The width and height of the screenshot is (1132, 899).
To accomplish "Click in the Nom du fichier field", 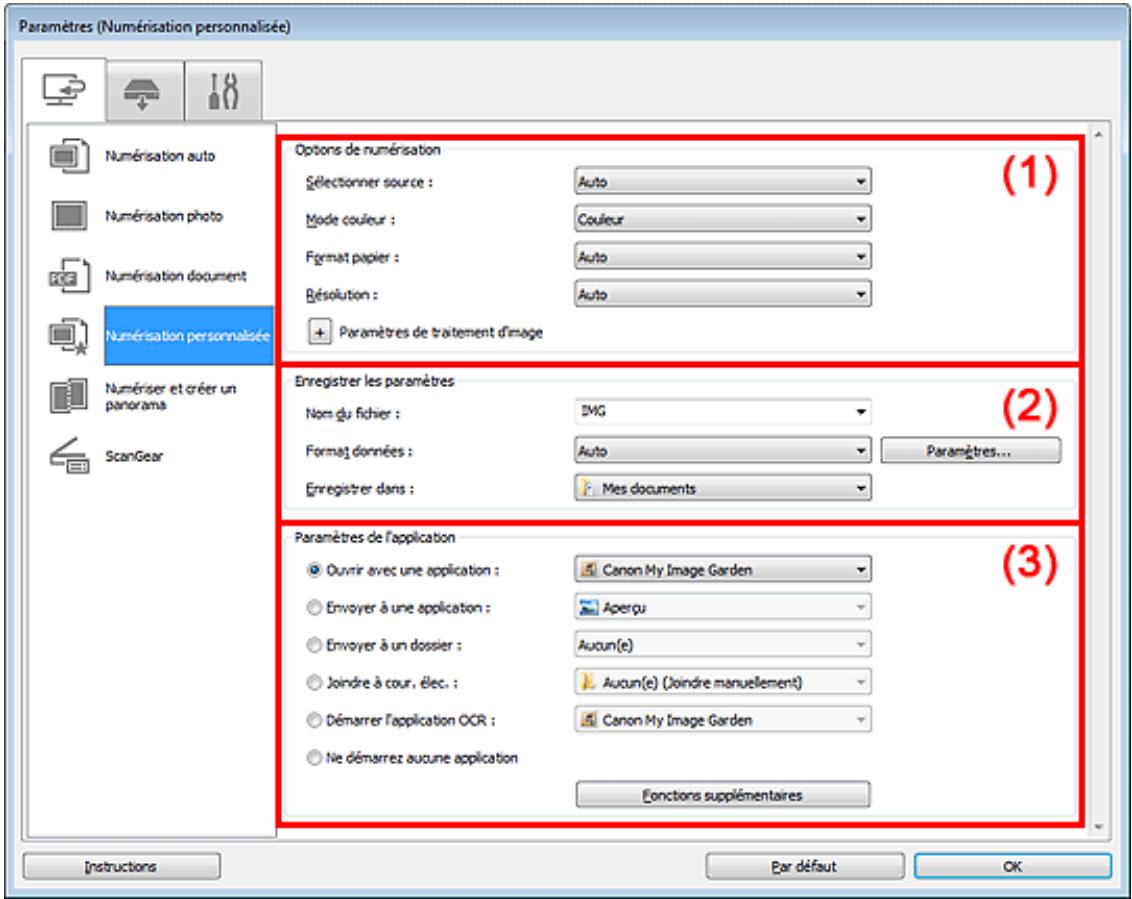I will coord(710,409).
